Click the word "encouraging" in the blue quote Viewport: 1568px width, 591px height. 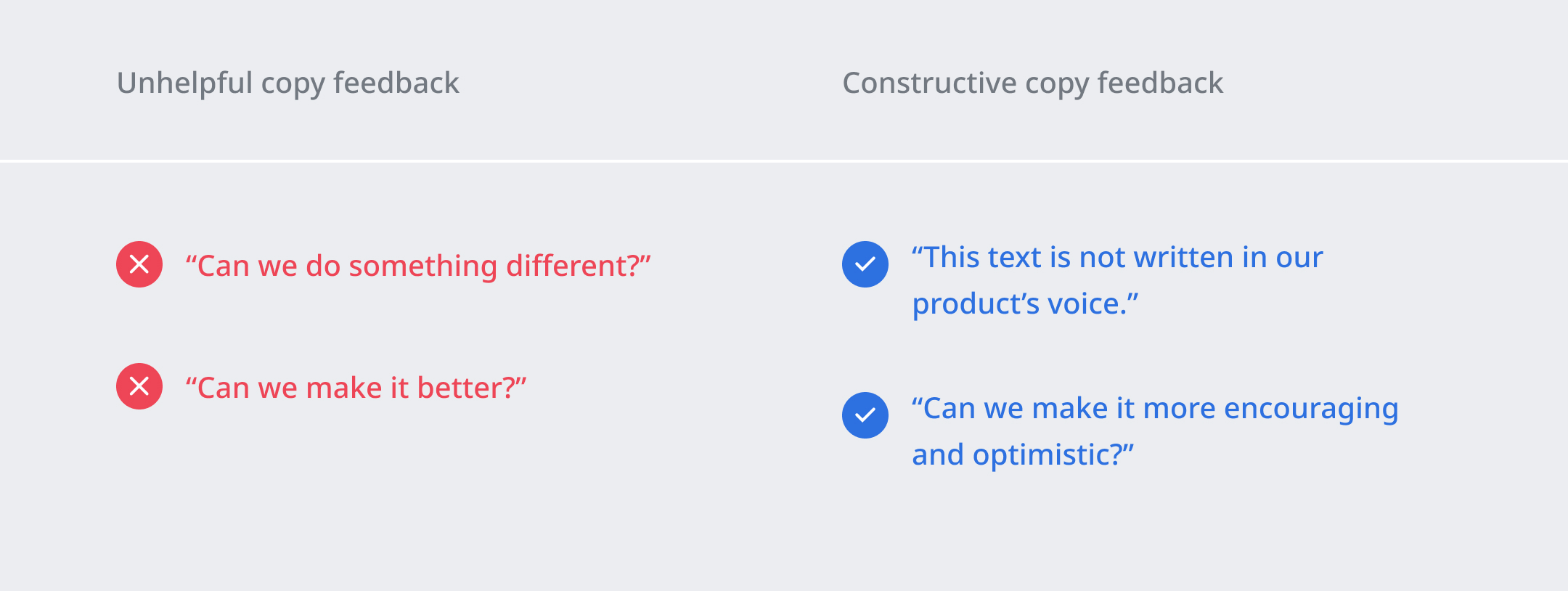tap(1310, 409)
